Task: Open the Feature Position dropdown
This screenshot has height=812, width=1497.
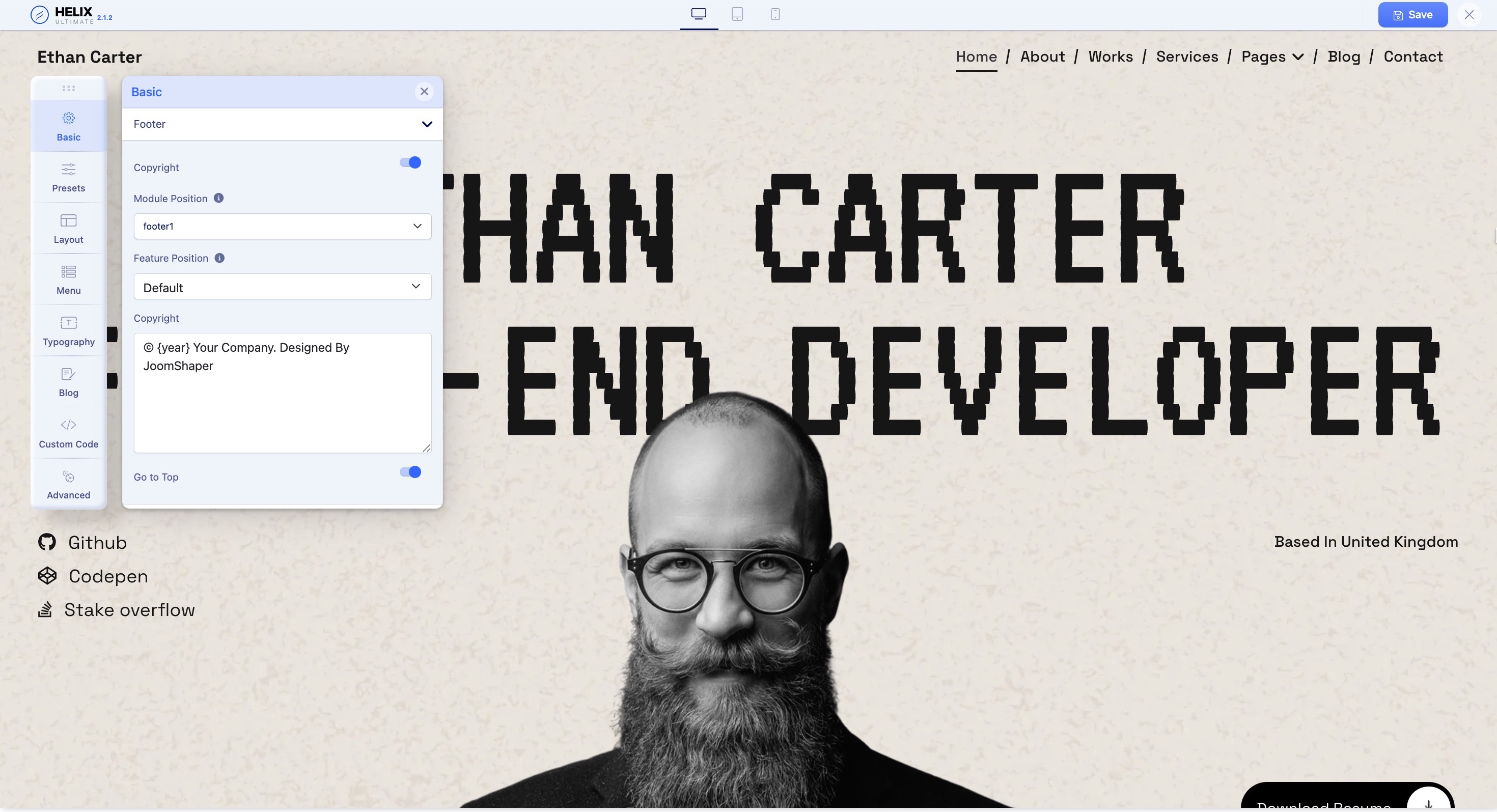Action: (283, 287)
